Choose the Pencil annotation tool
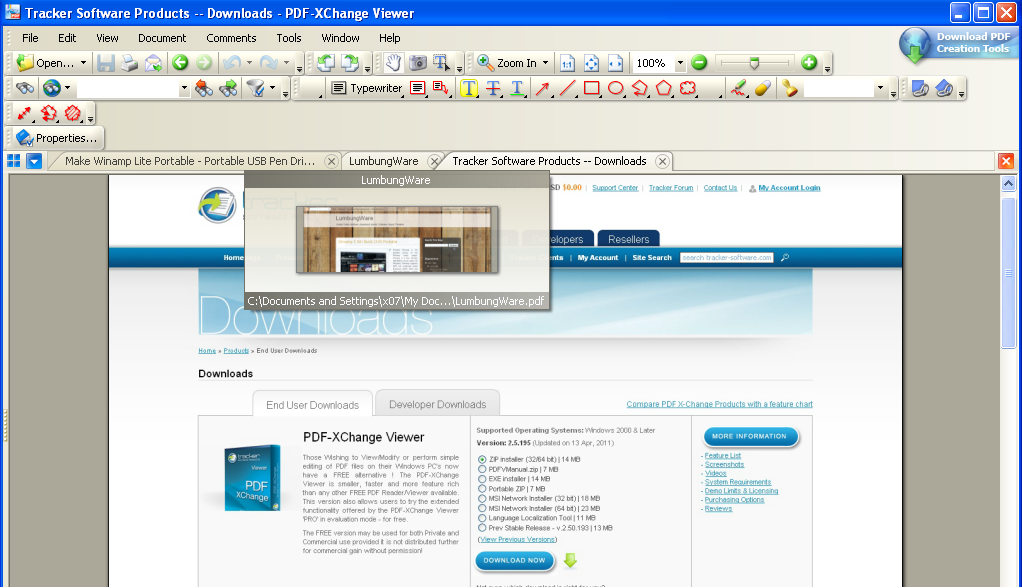The height and width of the screenshot is (588, 1022). click(x=739, y=87)
